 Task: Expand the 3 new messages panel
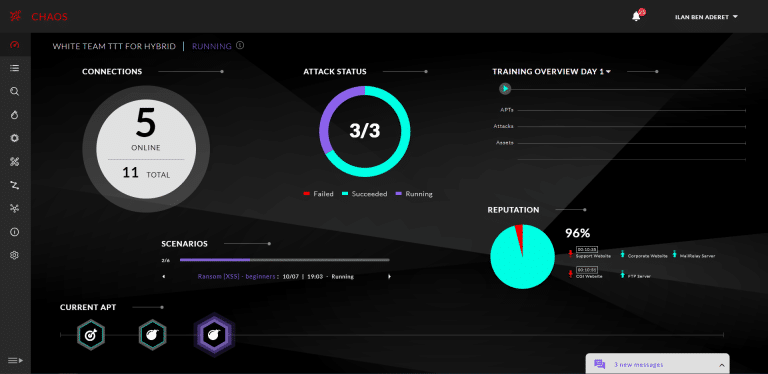pyautogui.click(x=657, y=364)
